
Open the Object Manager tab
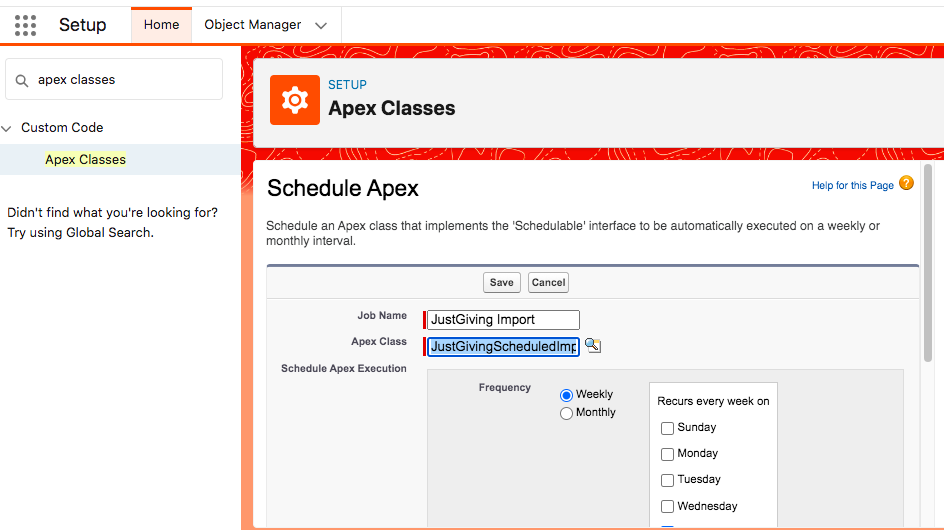pos(253,25)
